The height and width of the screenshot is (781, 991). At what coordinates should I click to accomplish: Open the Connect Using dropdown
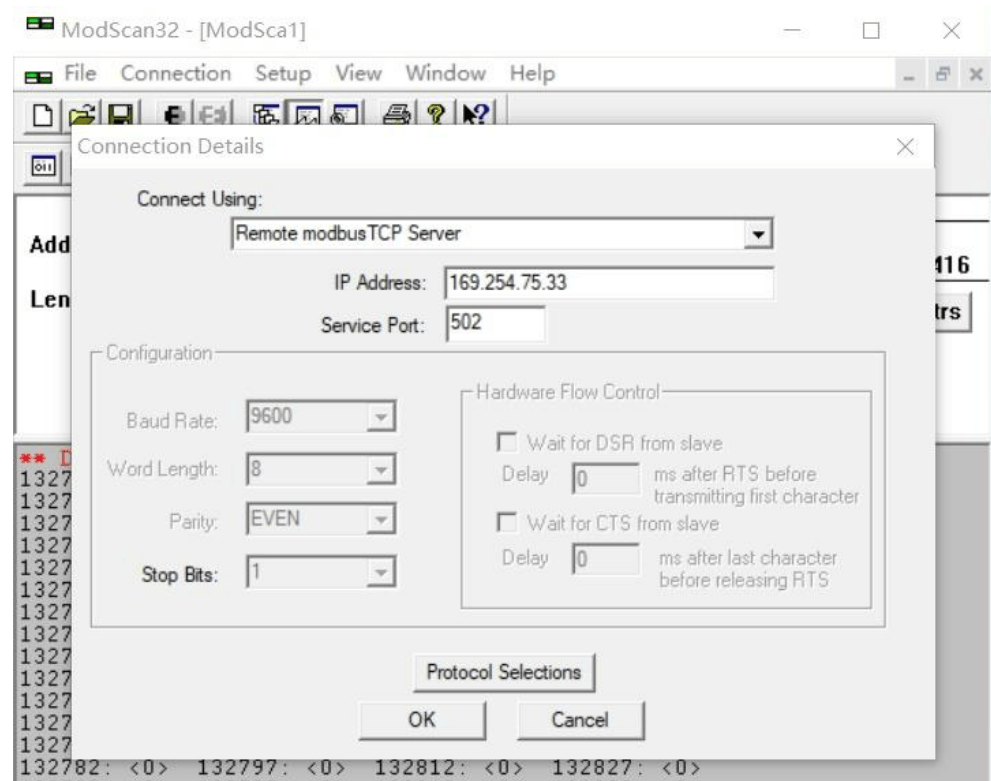758,234
